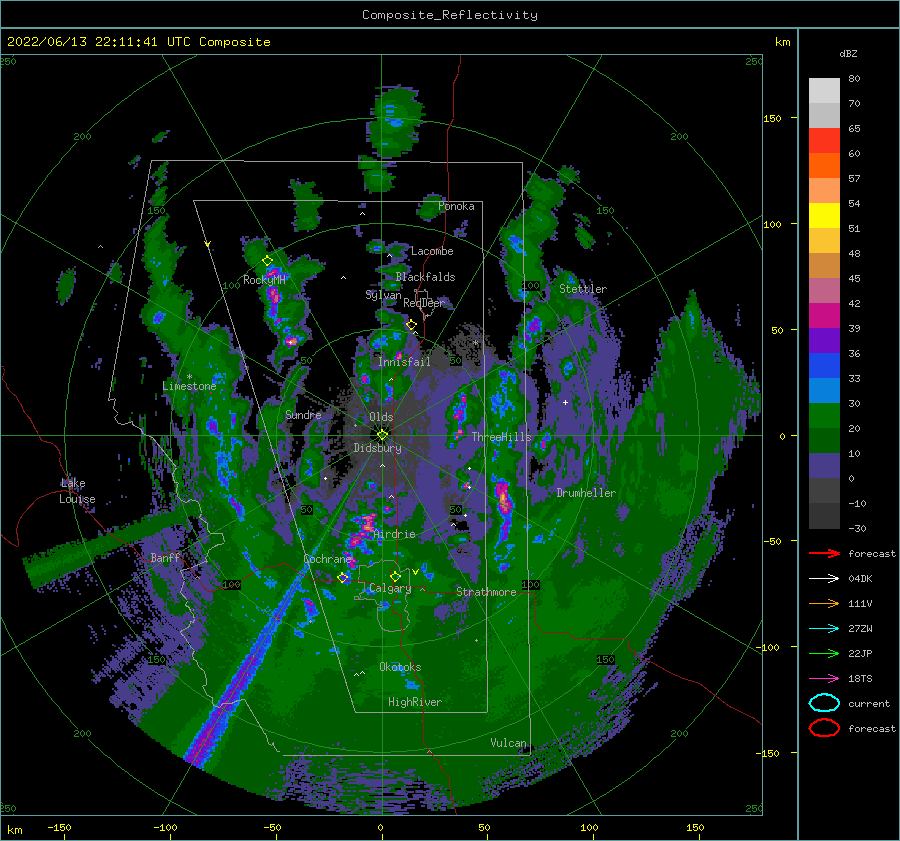Select the red 65 dBZ legend swatch

click(824, 140)
